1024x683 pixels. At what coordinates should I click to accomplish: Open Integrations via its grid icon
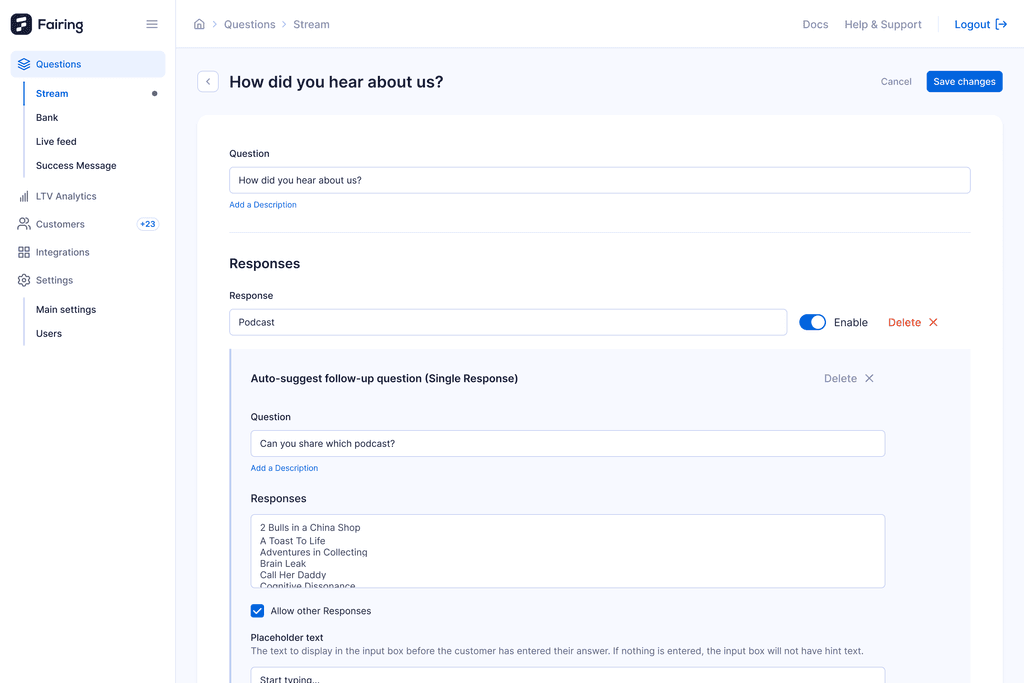(22, 252)
